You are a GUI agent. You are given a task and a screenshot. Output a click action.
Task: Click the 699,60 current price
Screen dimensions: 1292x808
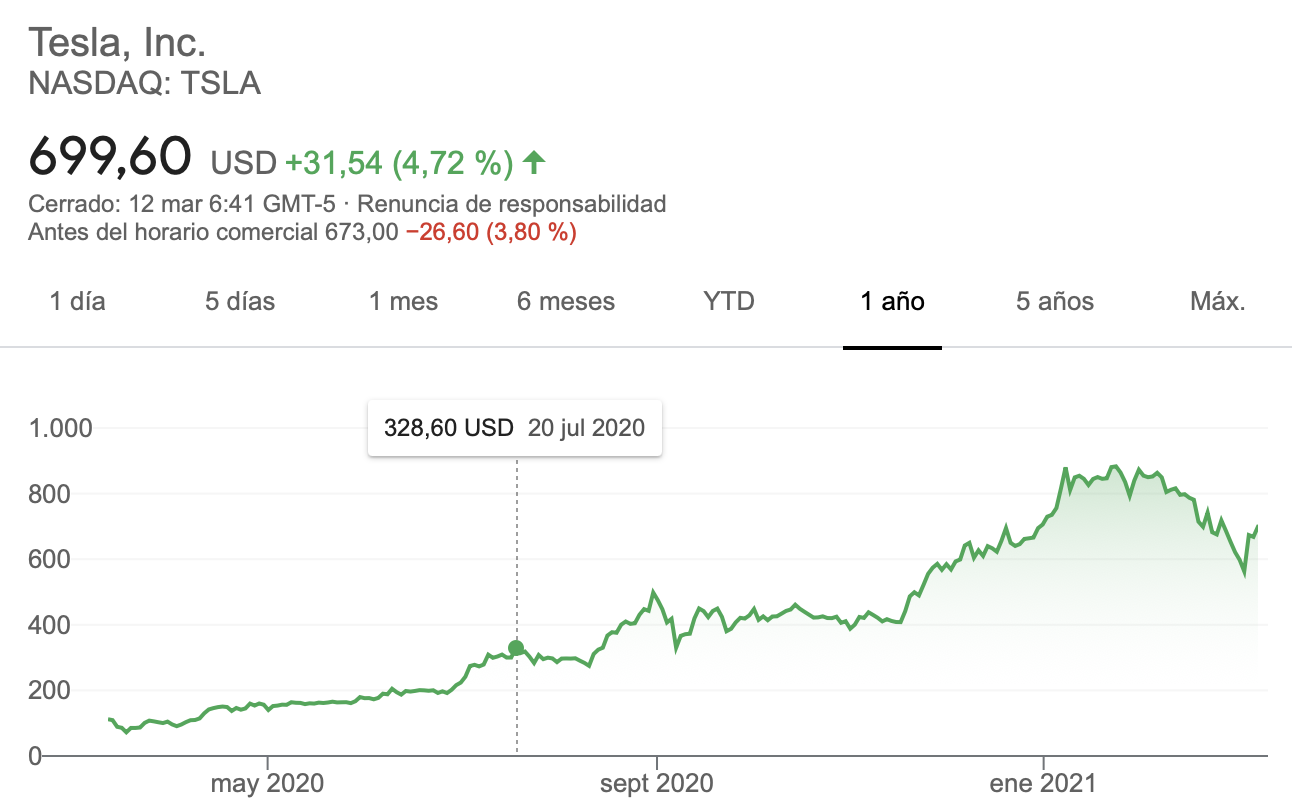110,156
